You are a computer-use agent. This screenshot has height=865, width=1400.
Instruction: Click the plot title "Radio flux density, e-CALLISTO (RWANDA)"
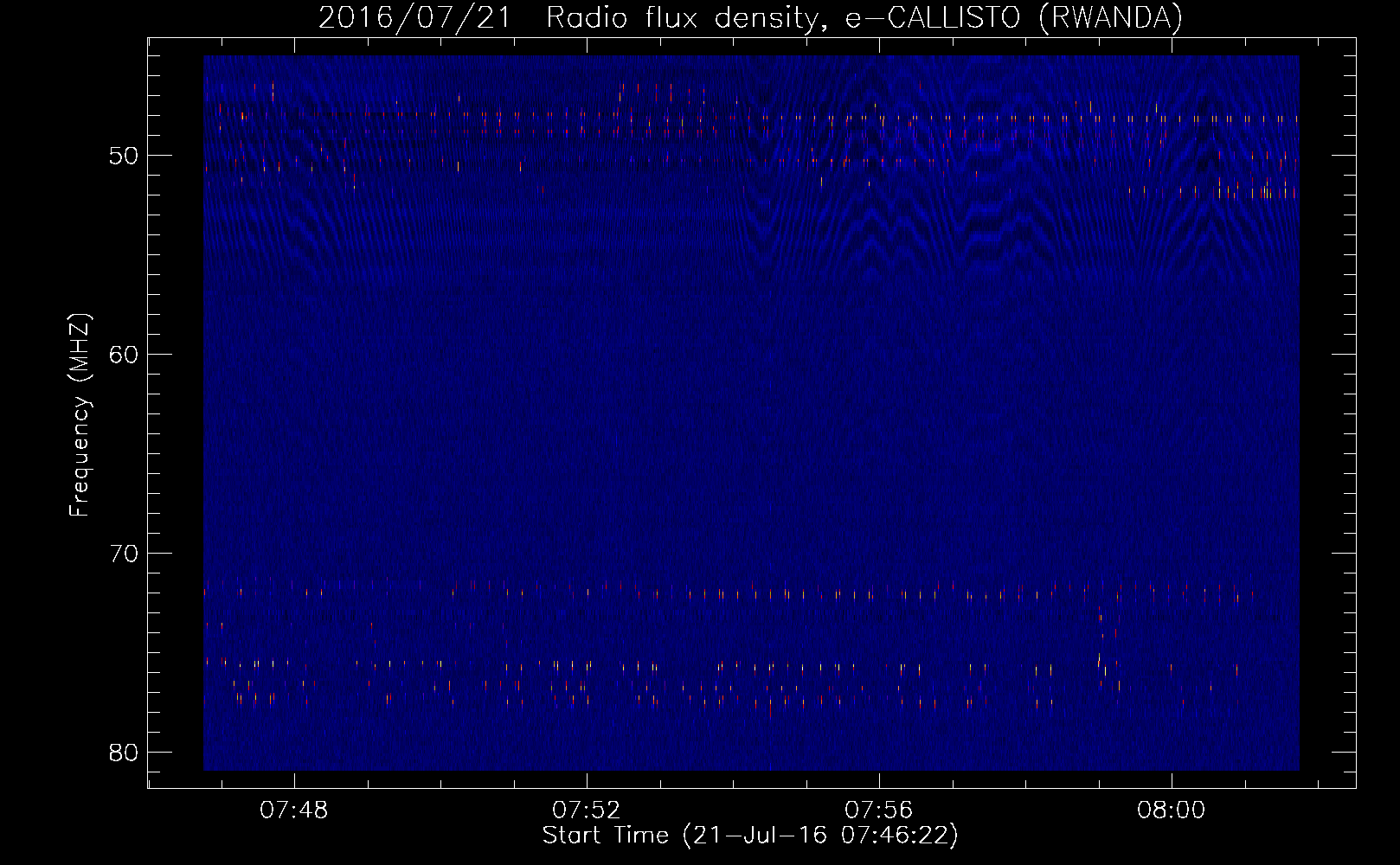pyautogui.click(x=864, y=17)
